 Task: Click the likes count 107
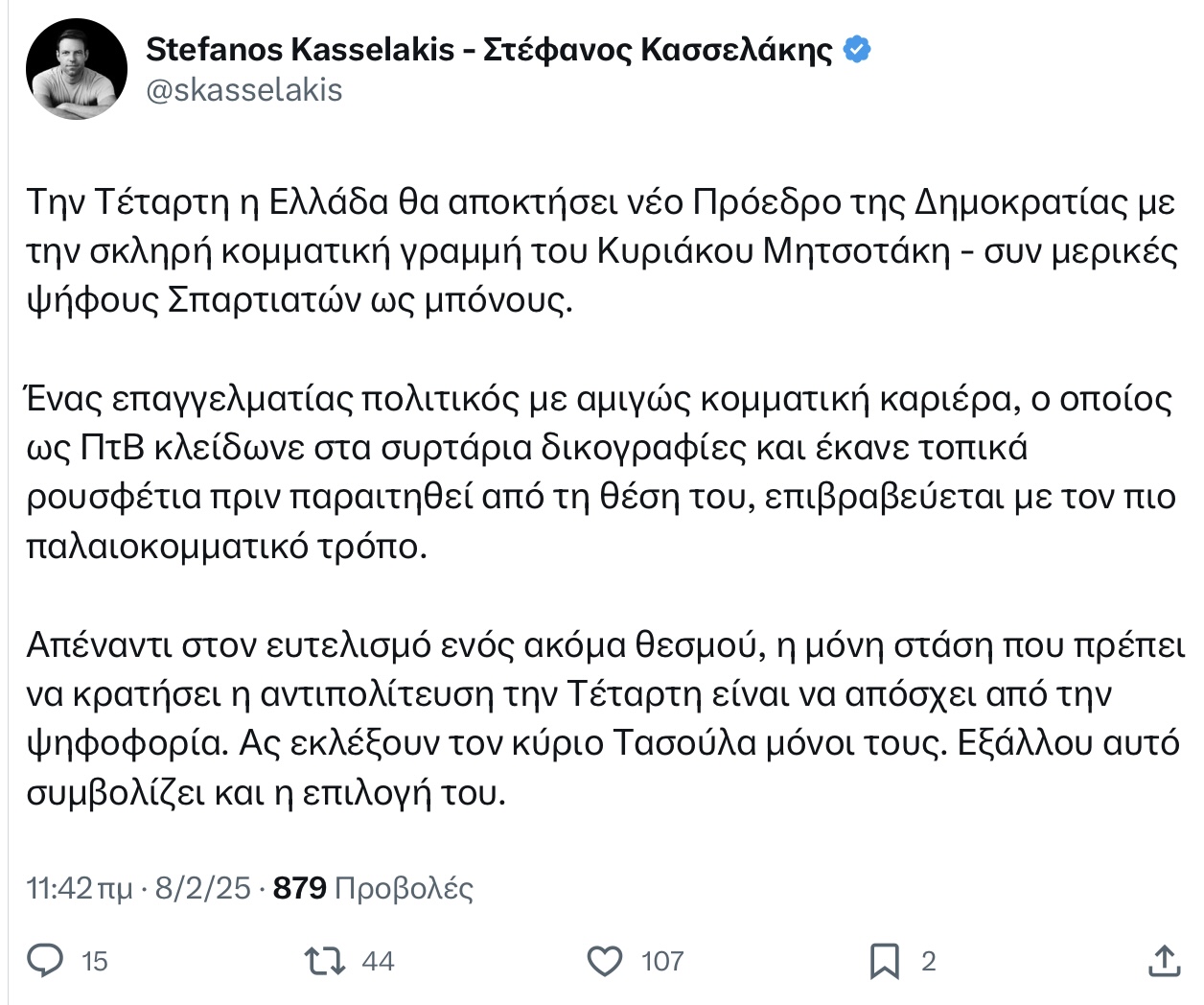(x=662, y=962)
